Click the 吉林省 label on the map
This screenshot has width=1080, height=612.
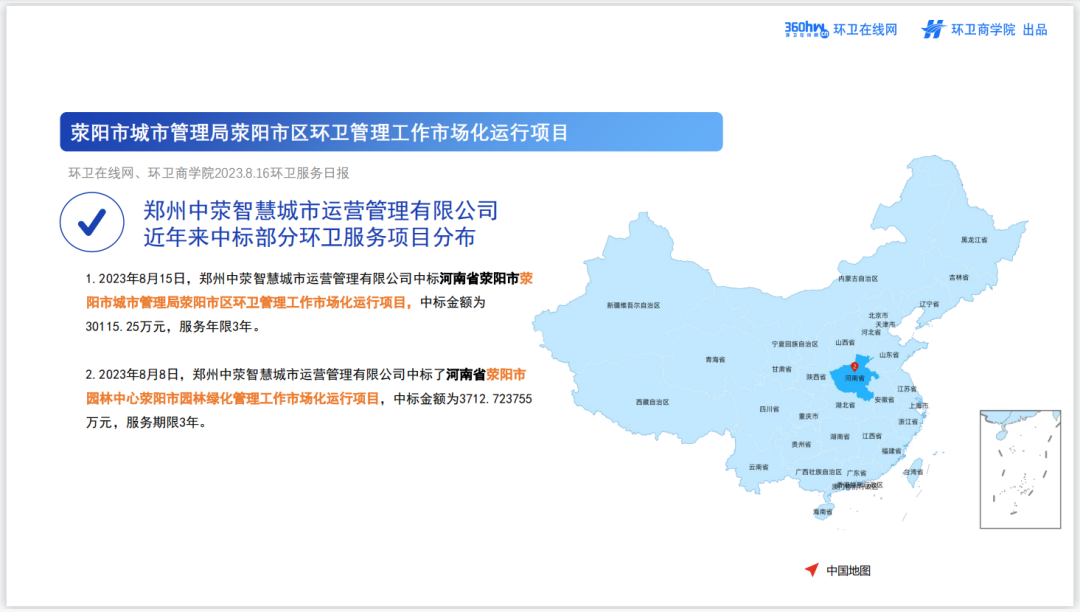(x=959, y=277)
